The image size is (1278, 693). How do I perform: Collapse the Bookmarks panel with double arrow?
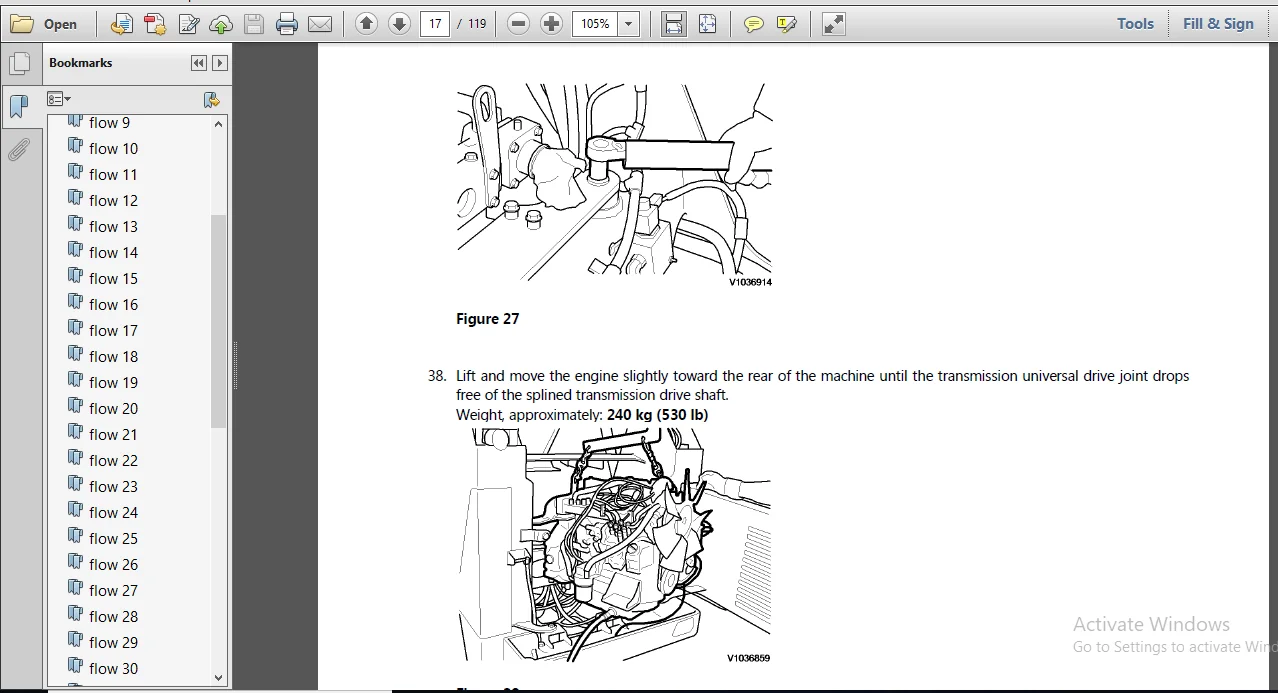pyautogui.click(x=198, y=63)
